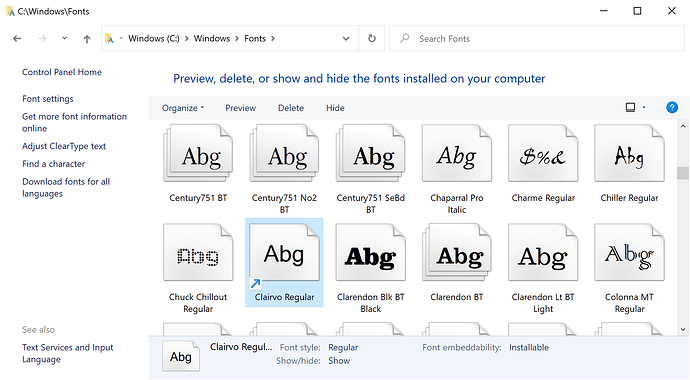Screen dimensions: 690x380
Task: Select the Century751 No2 BT font icon
Action: (284, 153)
